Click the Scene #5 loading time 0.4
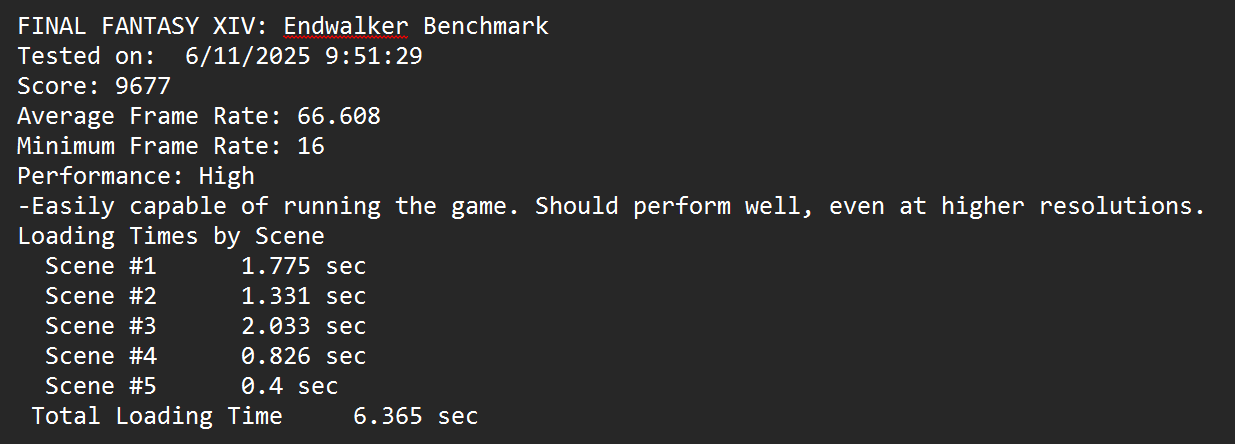Screen dimensions: 1235x444 tap(262, 386)
